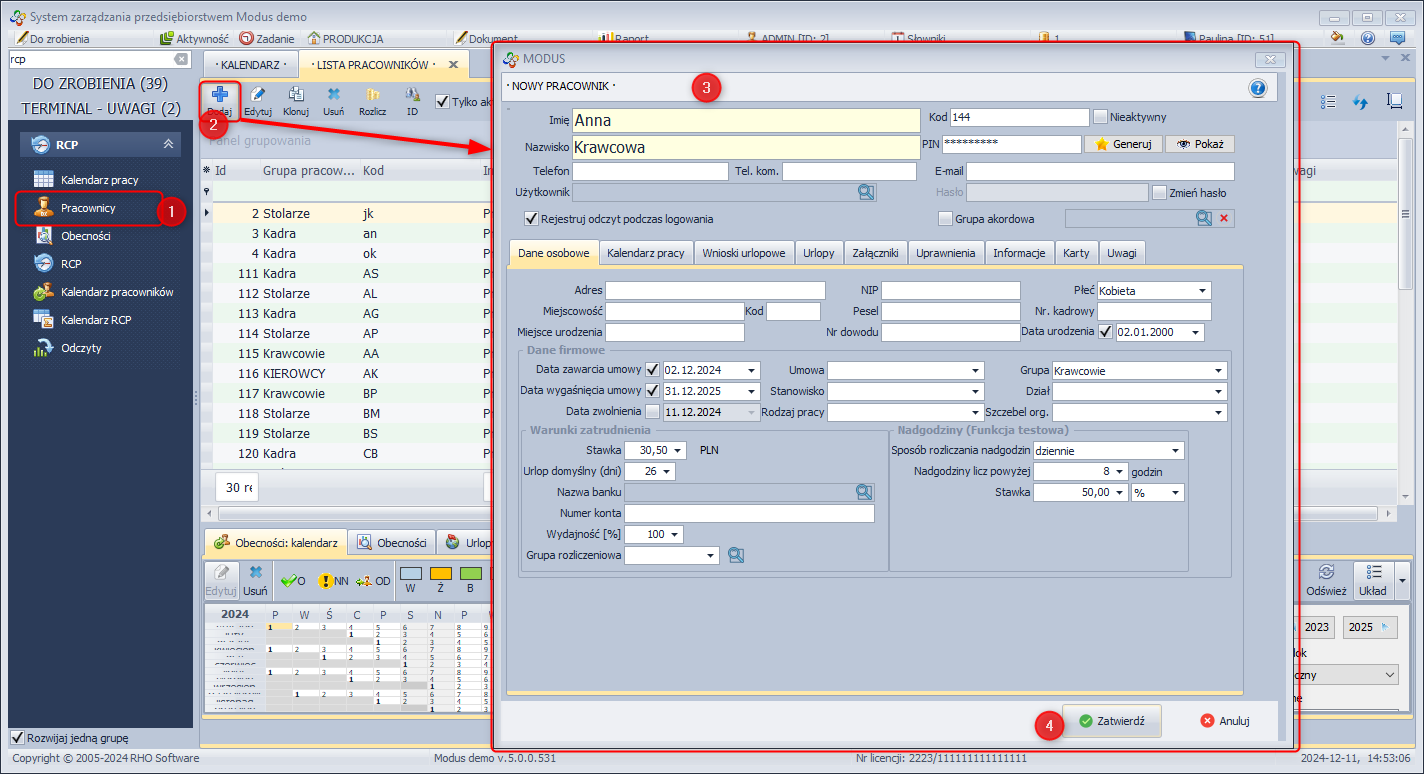Click search icon beside Nazwa banku field

click(864, 492)
